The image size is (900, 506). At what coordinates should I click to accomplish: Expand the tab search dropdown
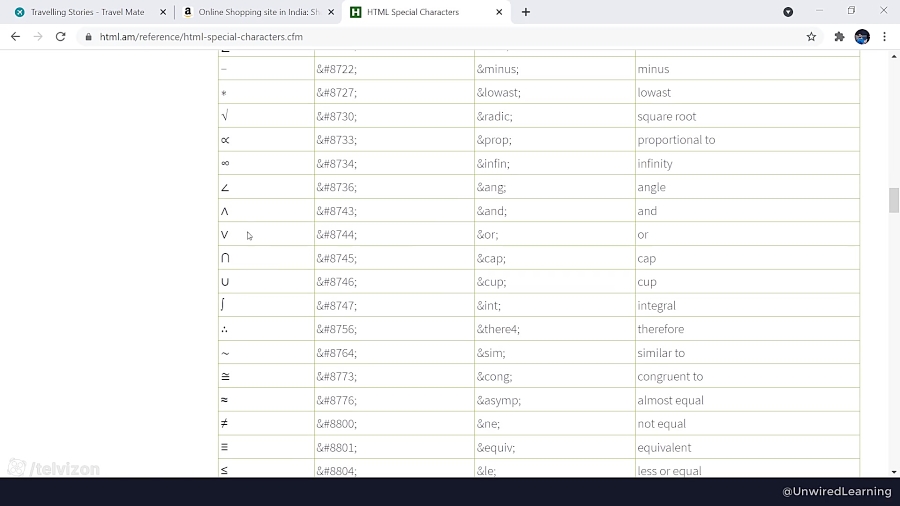pyautogui.click(x=788, y=12)
